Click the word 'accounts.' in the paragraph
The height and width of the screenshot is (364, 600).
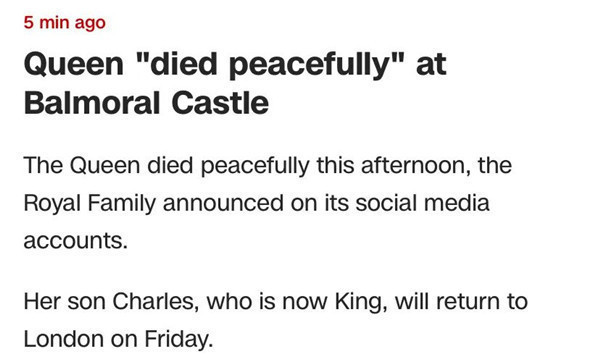[x=75, y=241]
